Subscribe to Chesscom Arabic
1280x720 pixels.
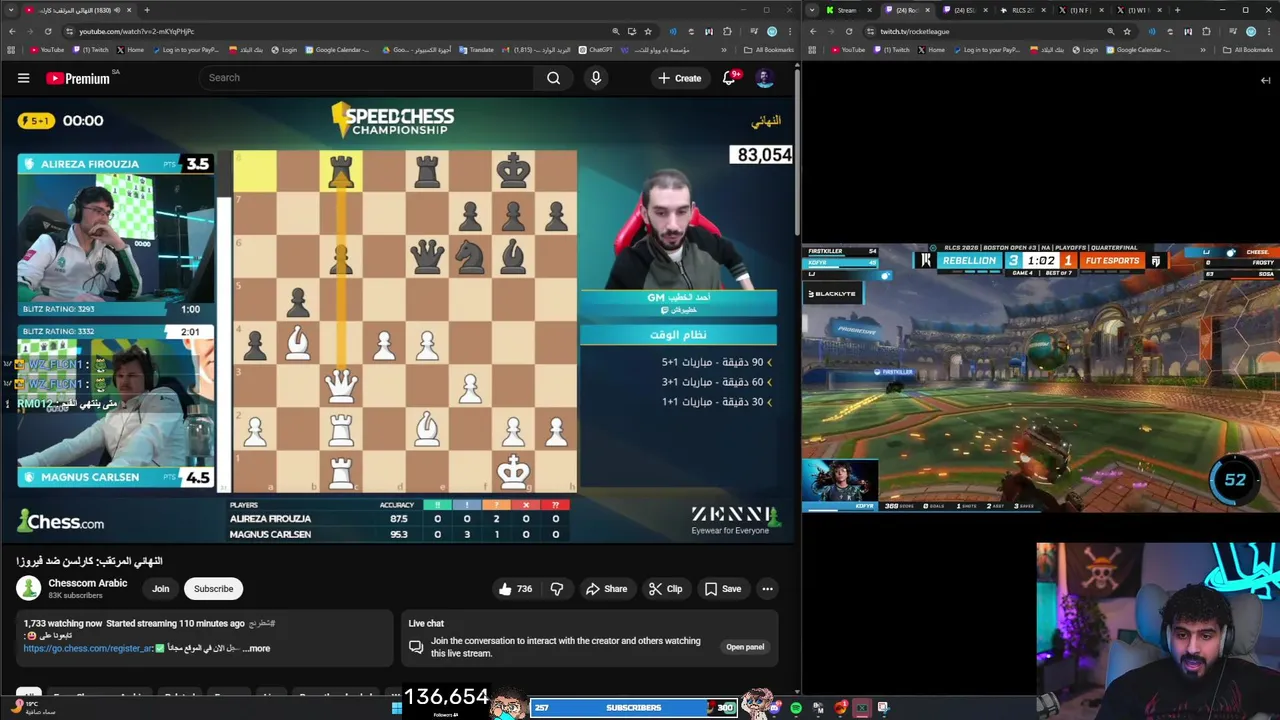(x=213, y=589)
